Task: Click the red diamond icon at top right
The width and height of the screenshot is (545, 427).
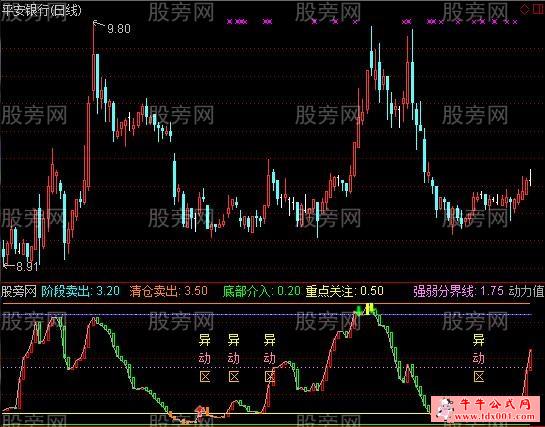Action: pyautogui.click(x=524, y=10)
